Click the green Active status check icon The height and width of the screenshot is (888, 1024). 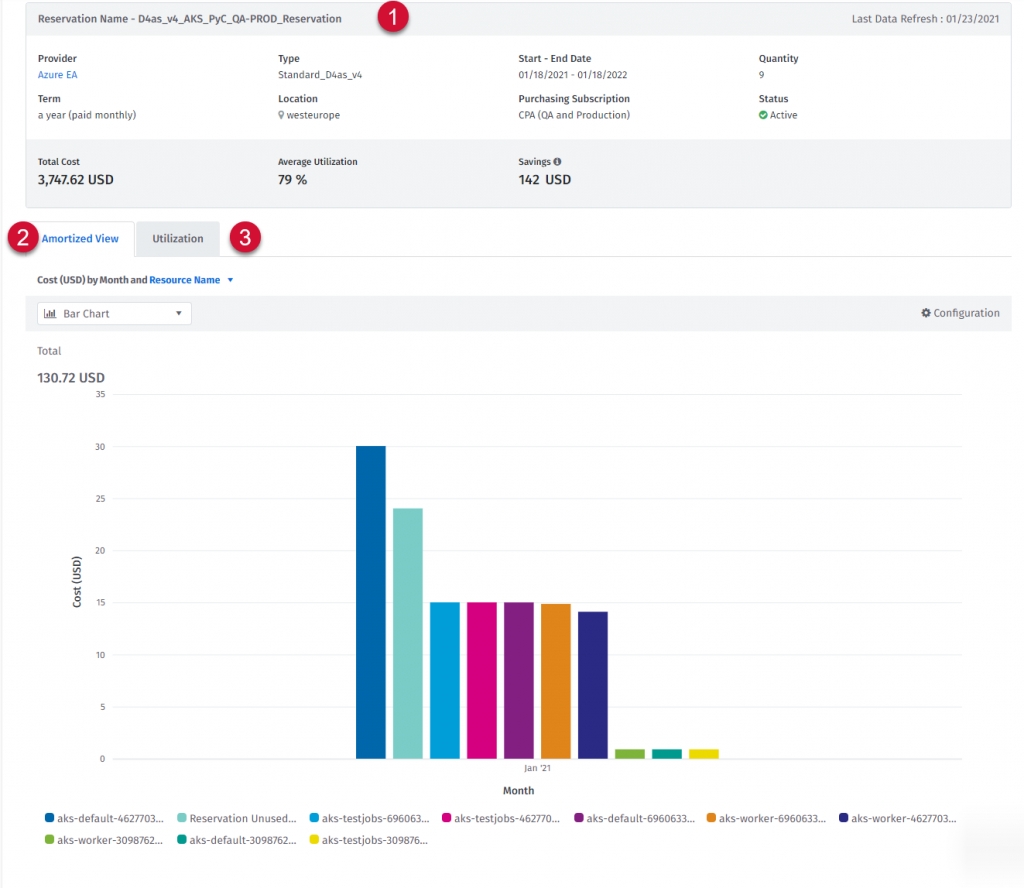click(x=763, y=115)
